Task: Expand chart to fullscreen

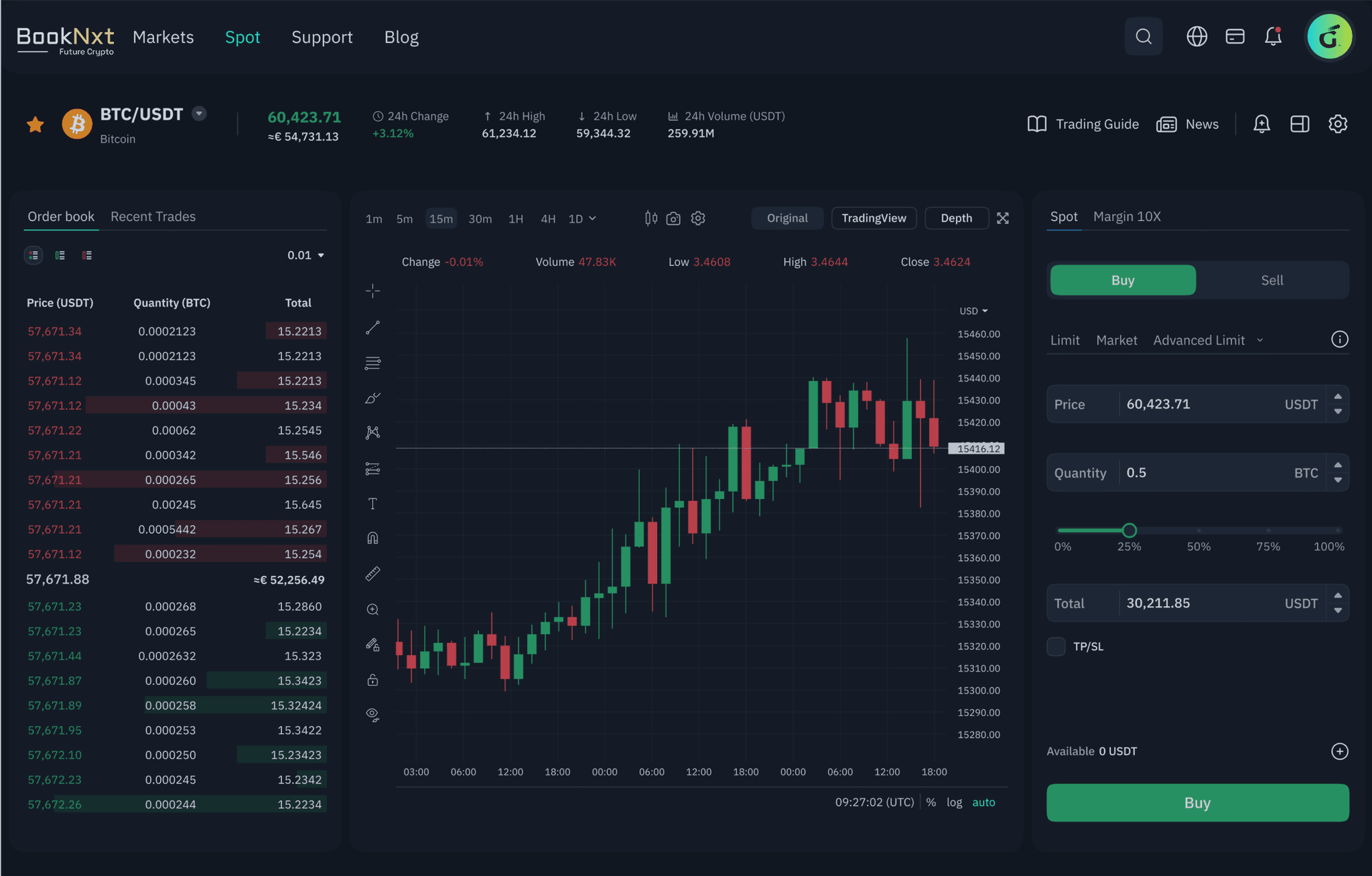Action: [x=1003, y=218]
